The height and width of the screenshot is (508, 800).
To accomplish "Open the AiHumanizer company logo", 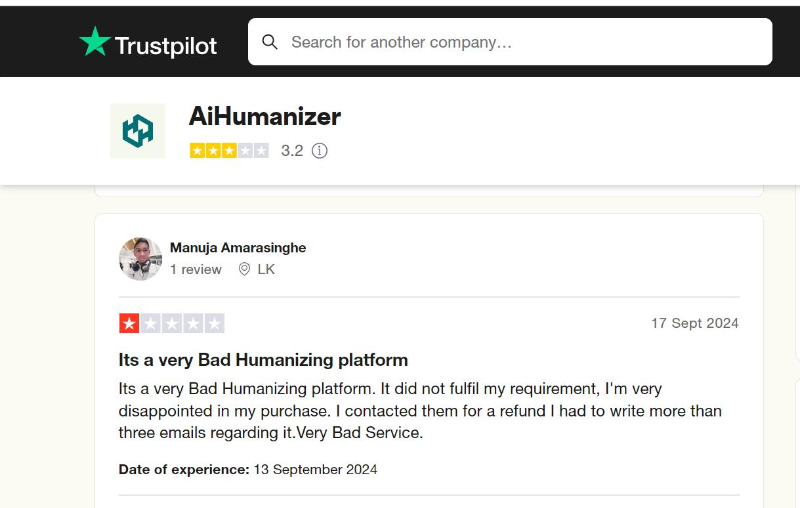I will [x=138, y=131].
